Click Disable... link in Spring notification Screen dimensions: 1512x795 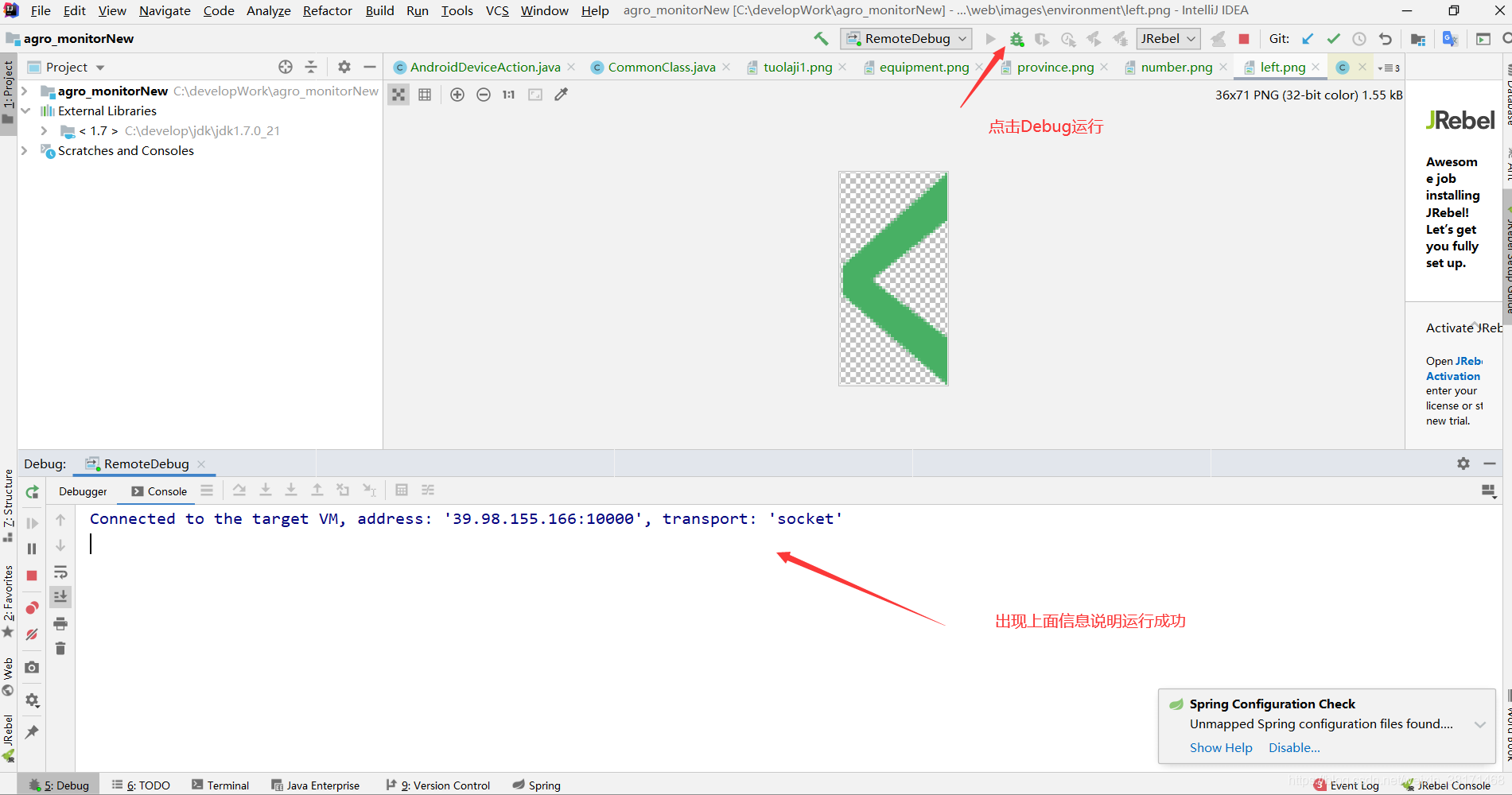(1294, 748)
